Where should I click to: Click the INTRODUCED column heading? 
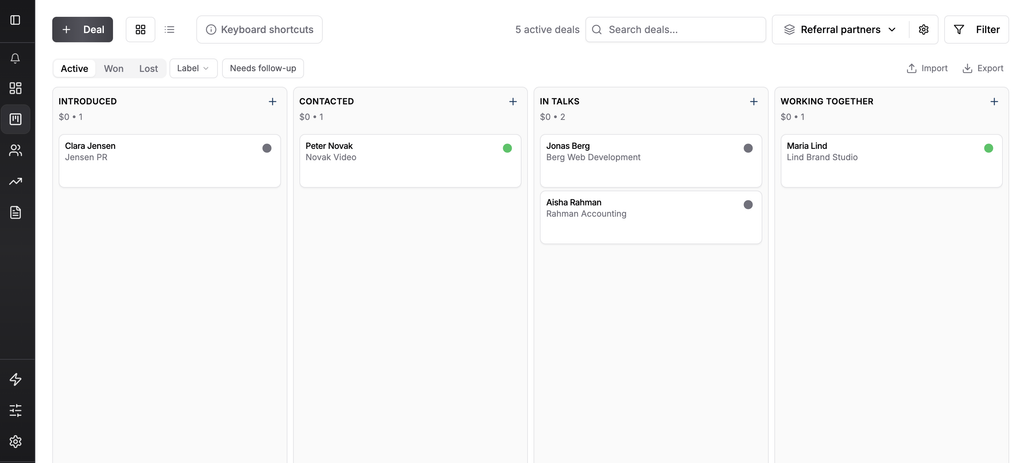pyautogui.click(x=88, y=101)
